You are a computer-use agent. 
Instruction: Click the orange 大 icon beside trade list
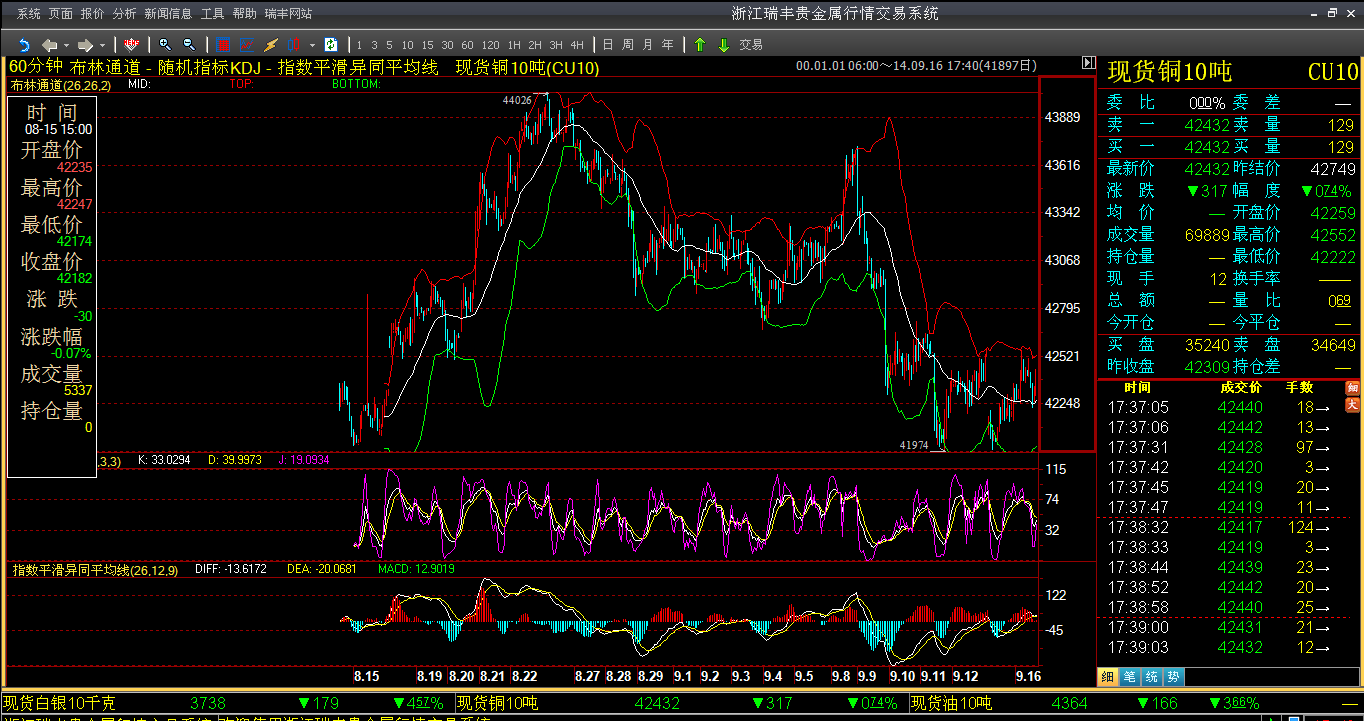(x=1352, y=405)
